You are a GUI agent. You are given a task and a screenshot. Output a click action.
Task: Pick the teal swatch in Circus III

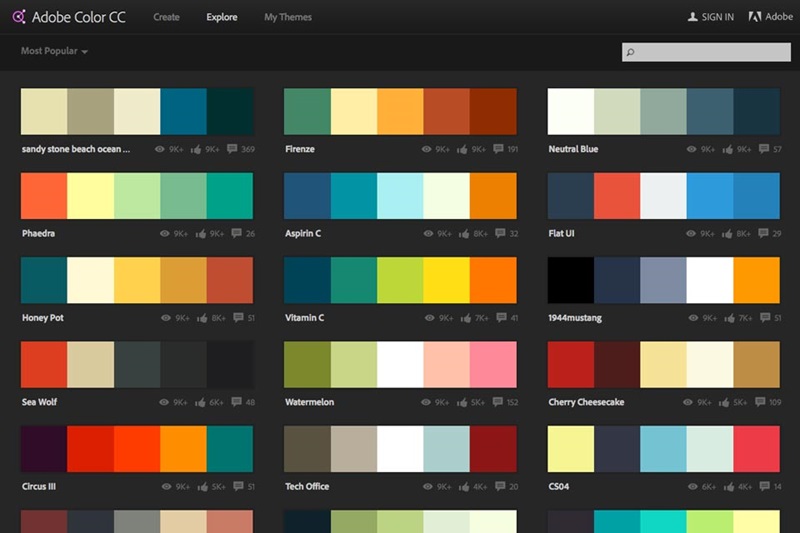[x=230, y=449]
